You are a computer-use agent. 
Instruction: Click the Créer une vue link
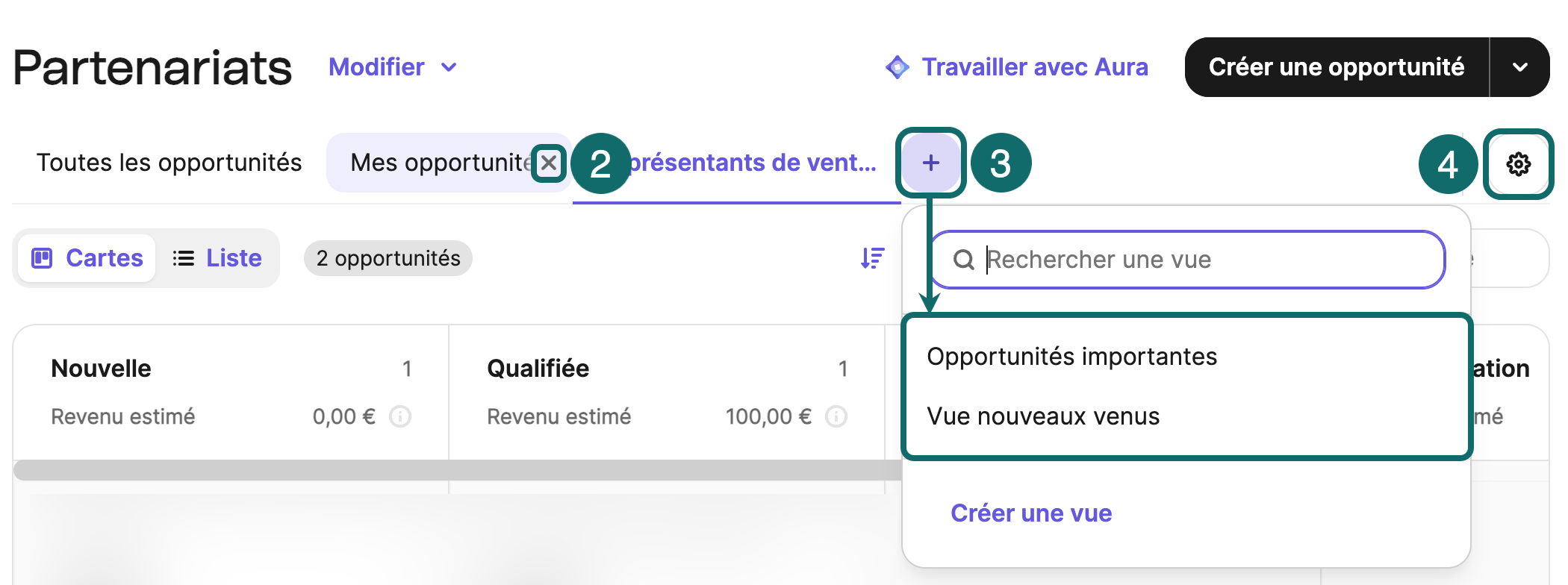tap(1031, 513)
